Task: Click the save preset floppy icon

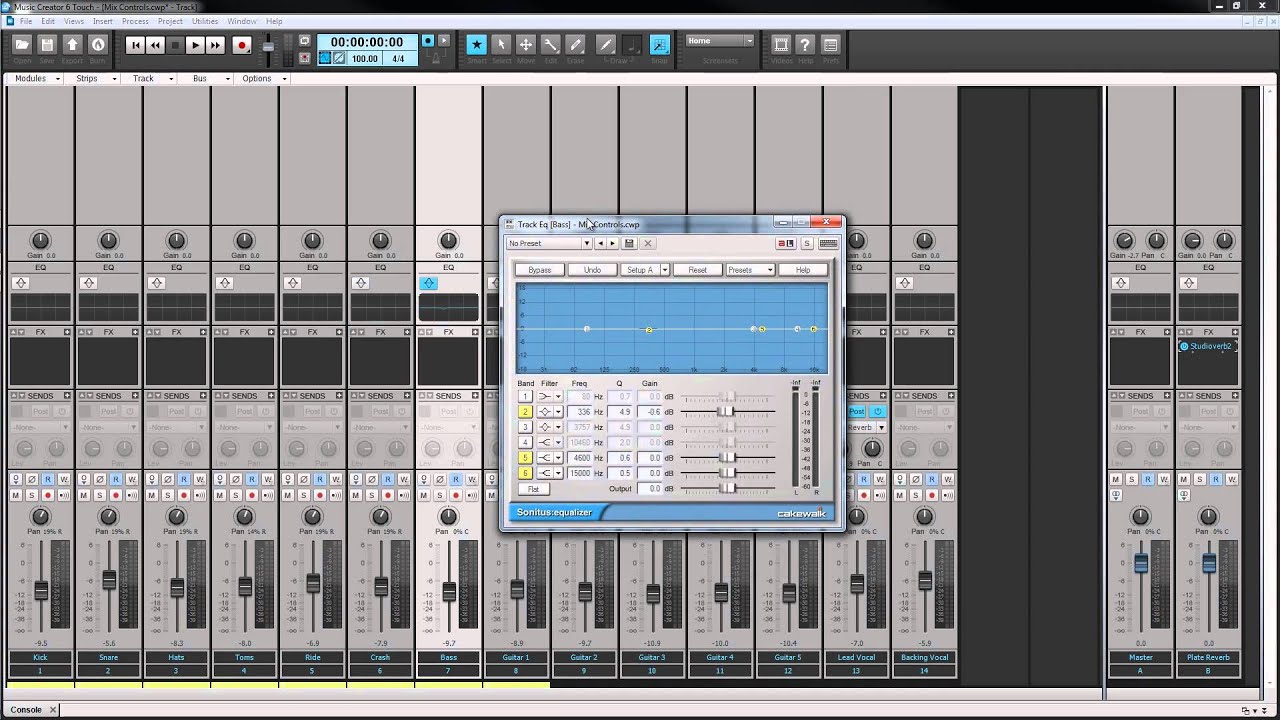Action: [629, 243]
